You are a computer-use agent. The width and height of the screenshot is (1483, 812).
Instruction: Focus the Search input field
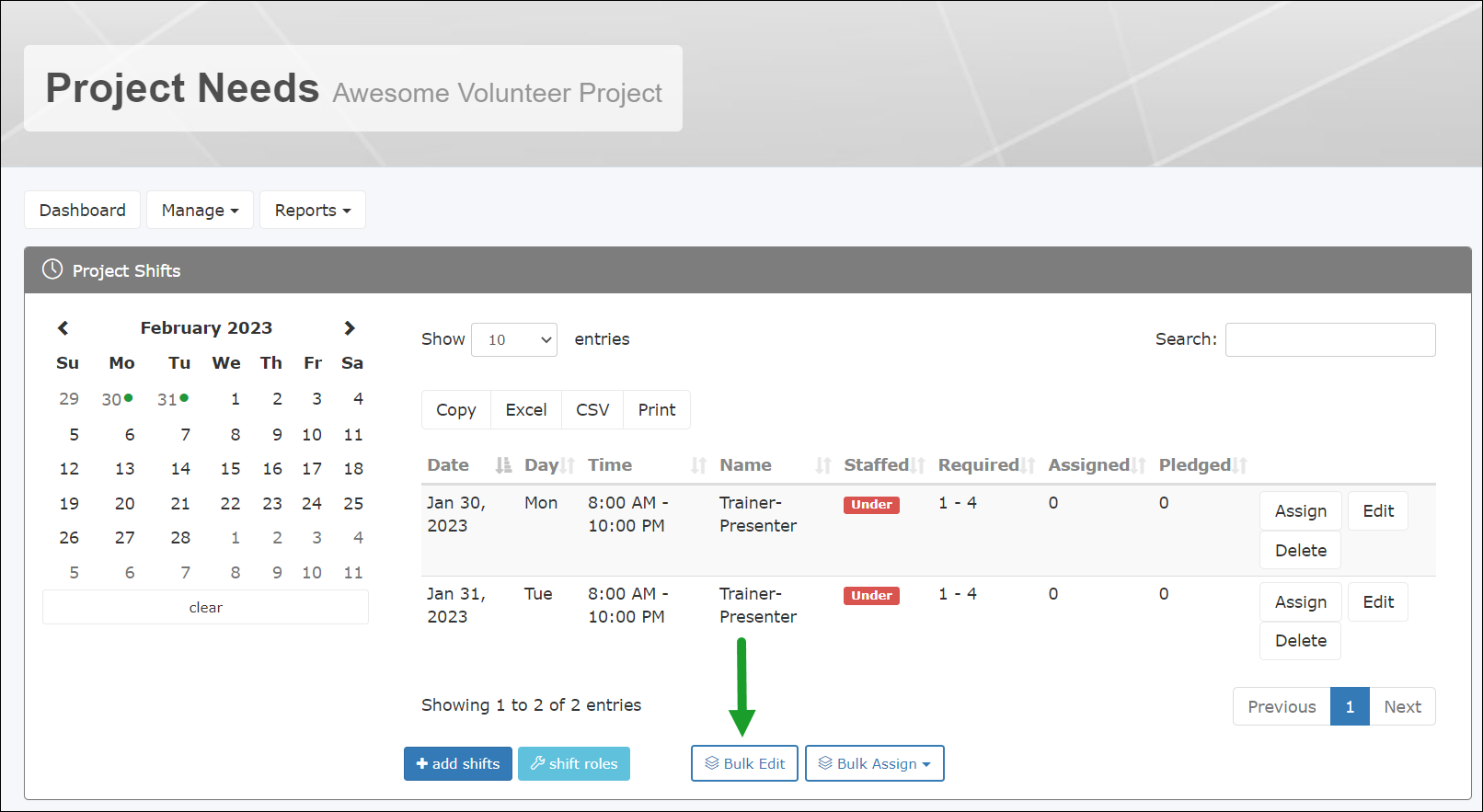pos(1330,340)
